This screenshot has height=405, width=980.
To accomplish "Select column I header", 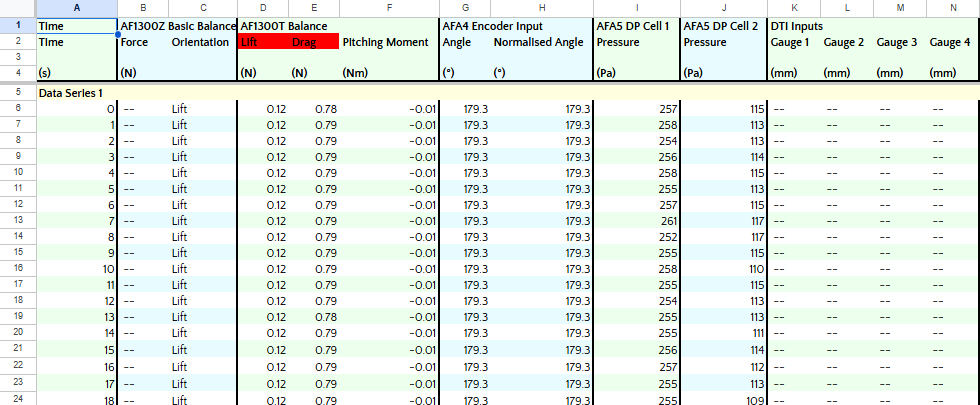I will (x=637, y=8).
